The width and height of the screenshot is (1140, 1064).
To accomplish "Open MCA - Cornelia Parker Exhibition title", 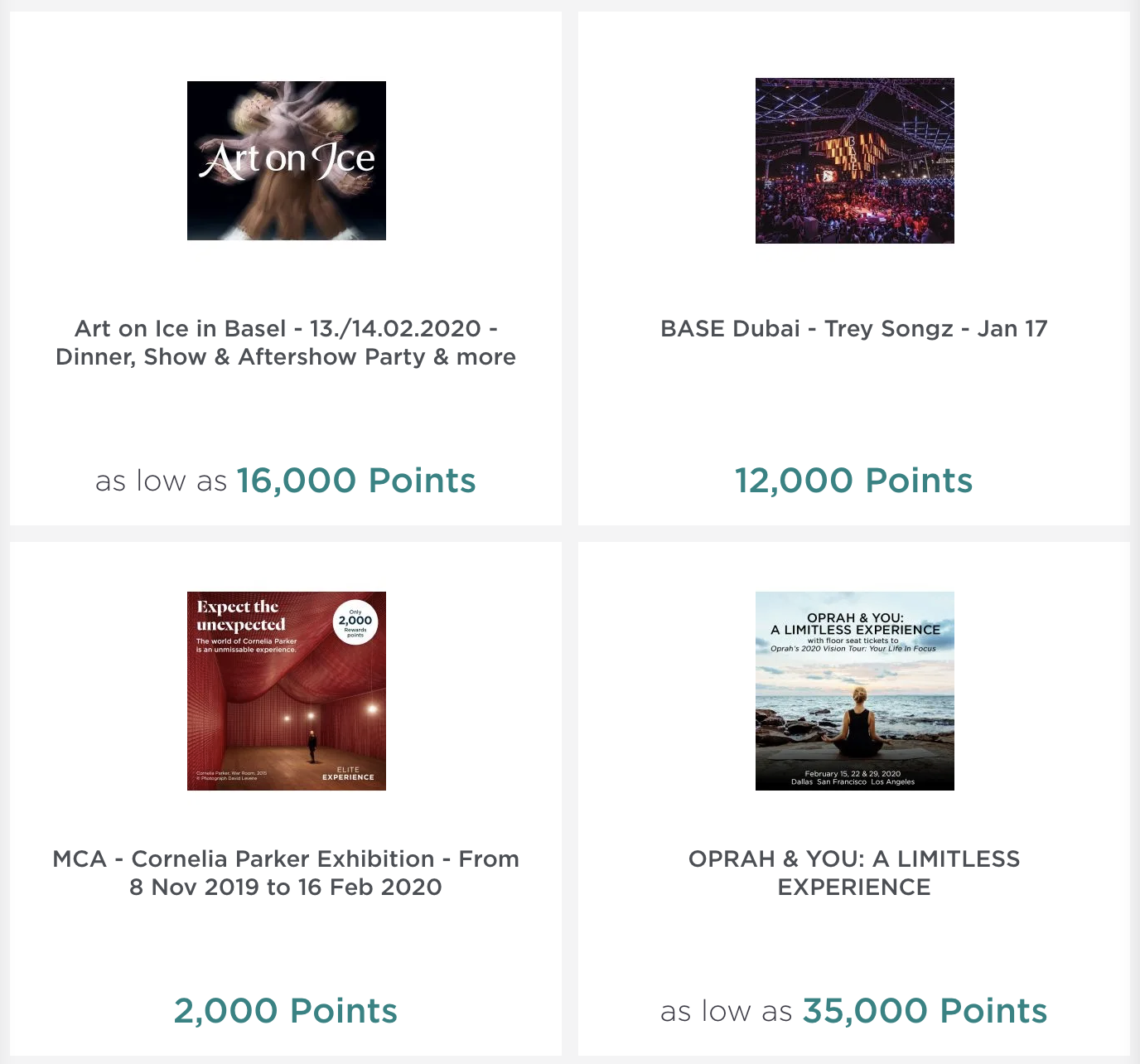I will [x=286, y=873].
